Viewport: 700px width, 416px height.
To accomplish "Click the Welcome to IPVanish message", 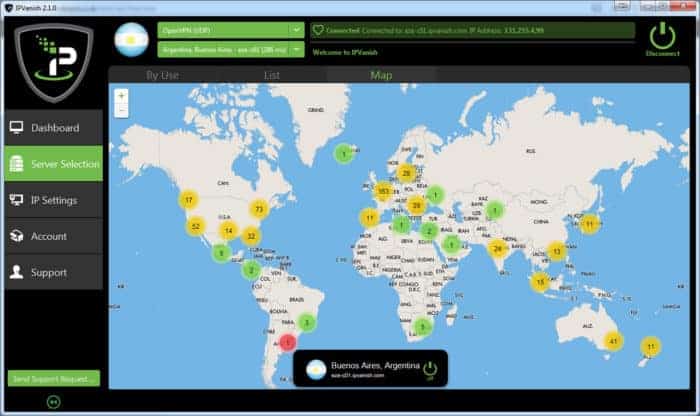I will point(345,52).
